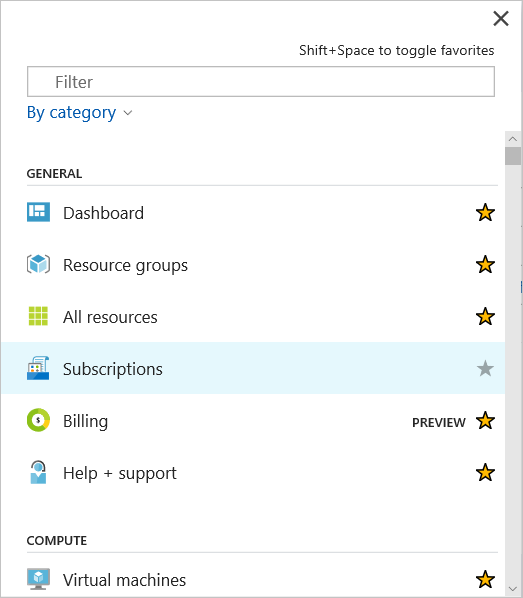
Task: Click the All resources green grid icon
Action: 38,316
